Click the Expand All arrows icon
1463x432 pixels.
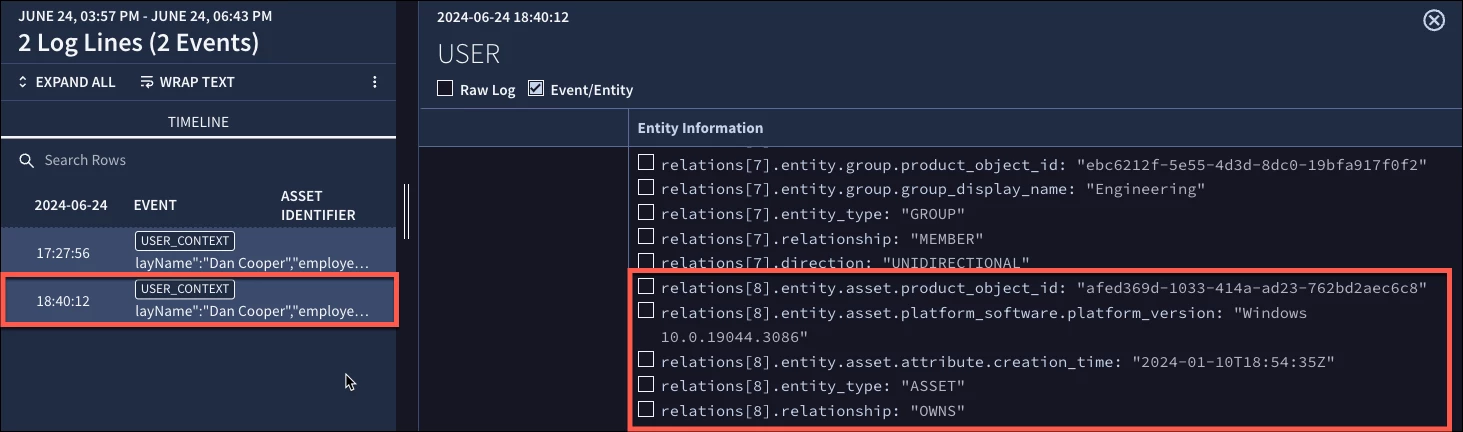point(24,82)
